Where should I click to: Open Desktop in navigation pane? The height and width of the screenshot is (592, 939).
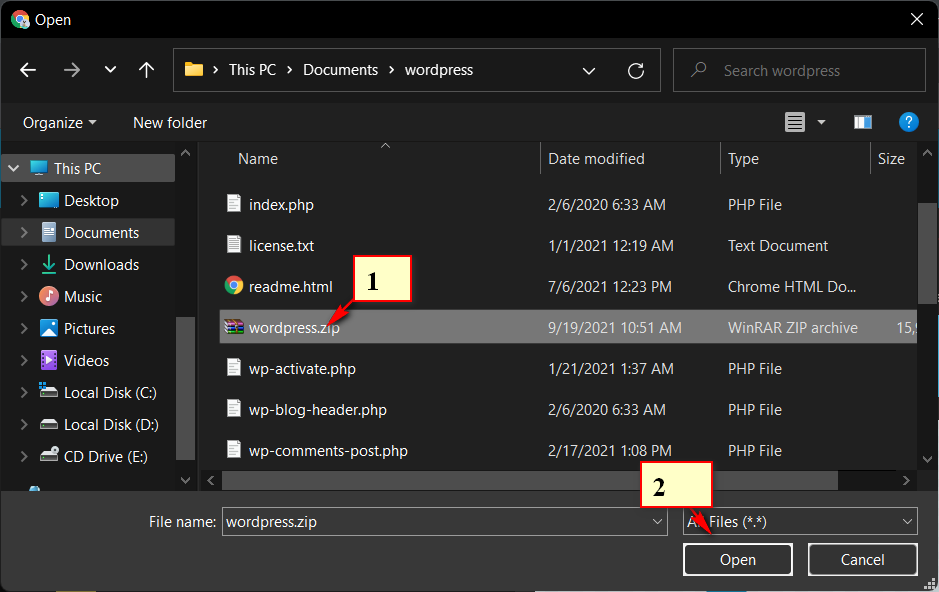tap(91, 201)
